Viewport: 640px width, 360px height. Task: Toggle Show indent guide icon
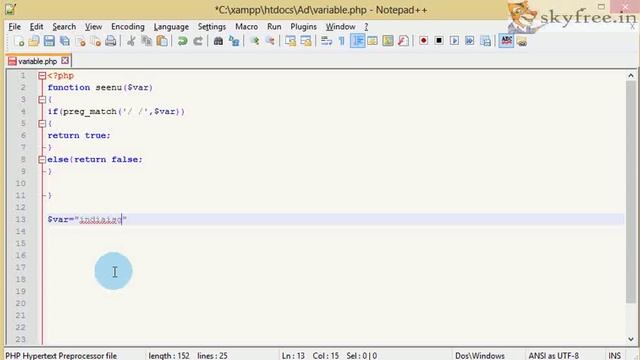358,41
